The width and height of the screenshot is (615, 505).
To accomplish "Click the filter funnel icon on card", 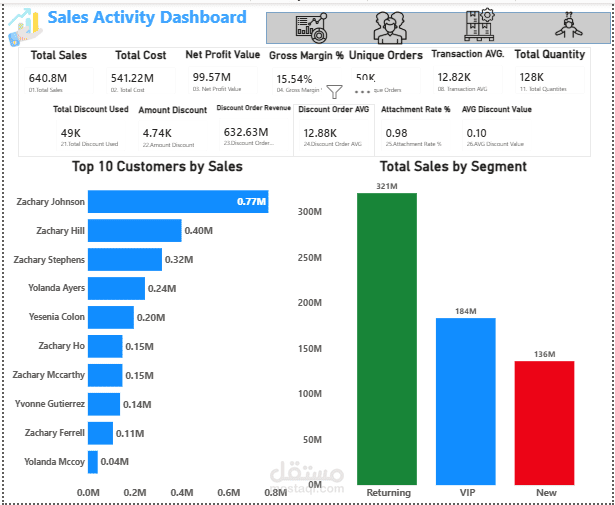I will point(335,92).
